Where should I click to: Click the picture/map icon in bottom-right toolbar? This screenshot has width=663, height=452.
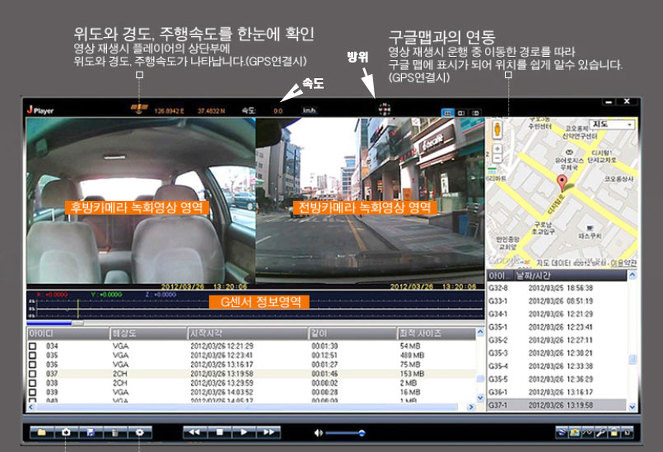pos(574,433)
